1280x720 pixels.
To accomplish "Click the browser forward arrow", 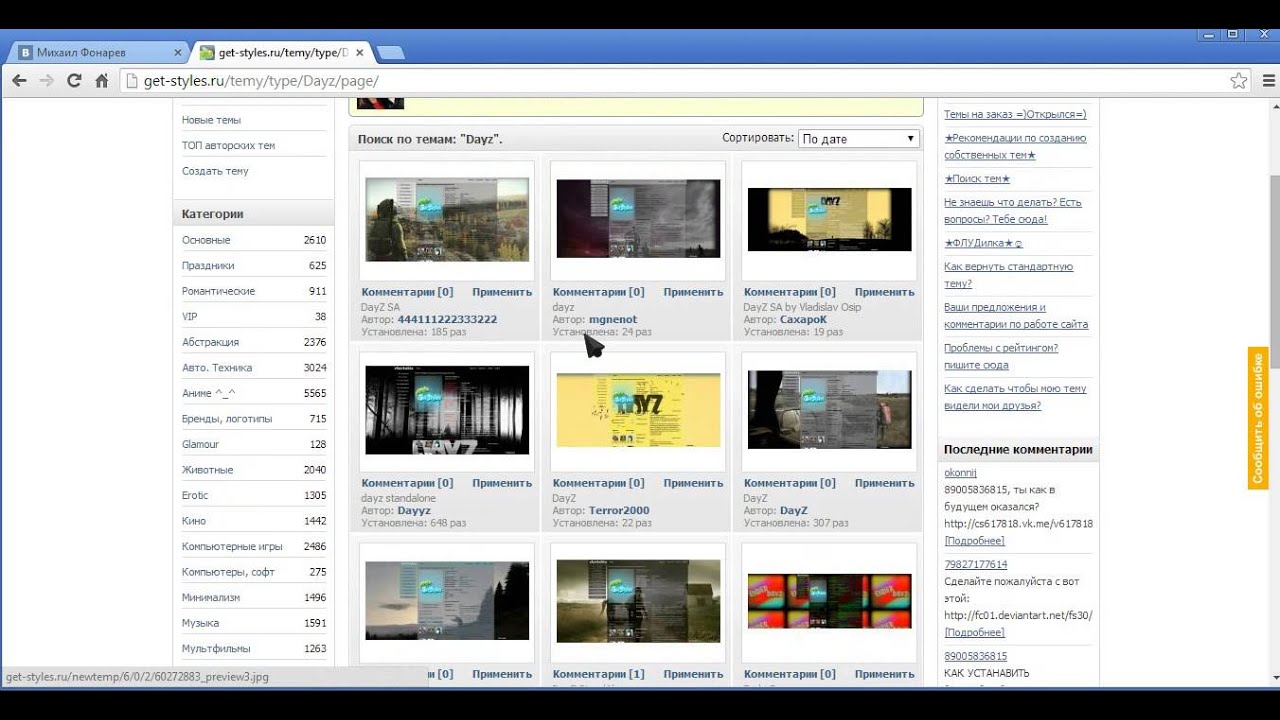I will 46,81.
